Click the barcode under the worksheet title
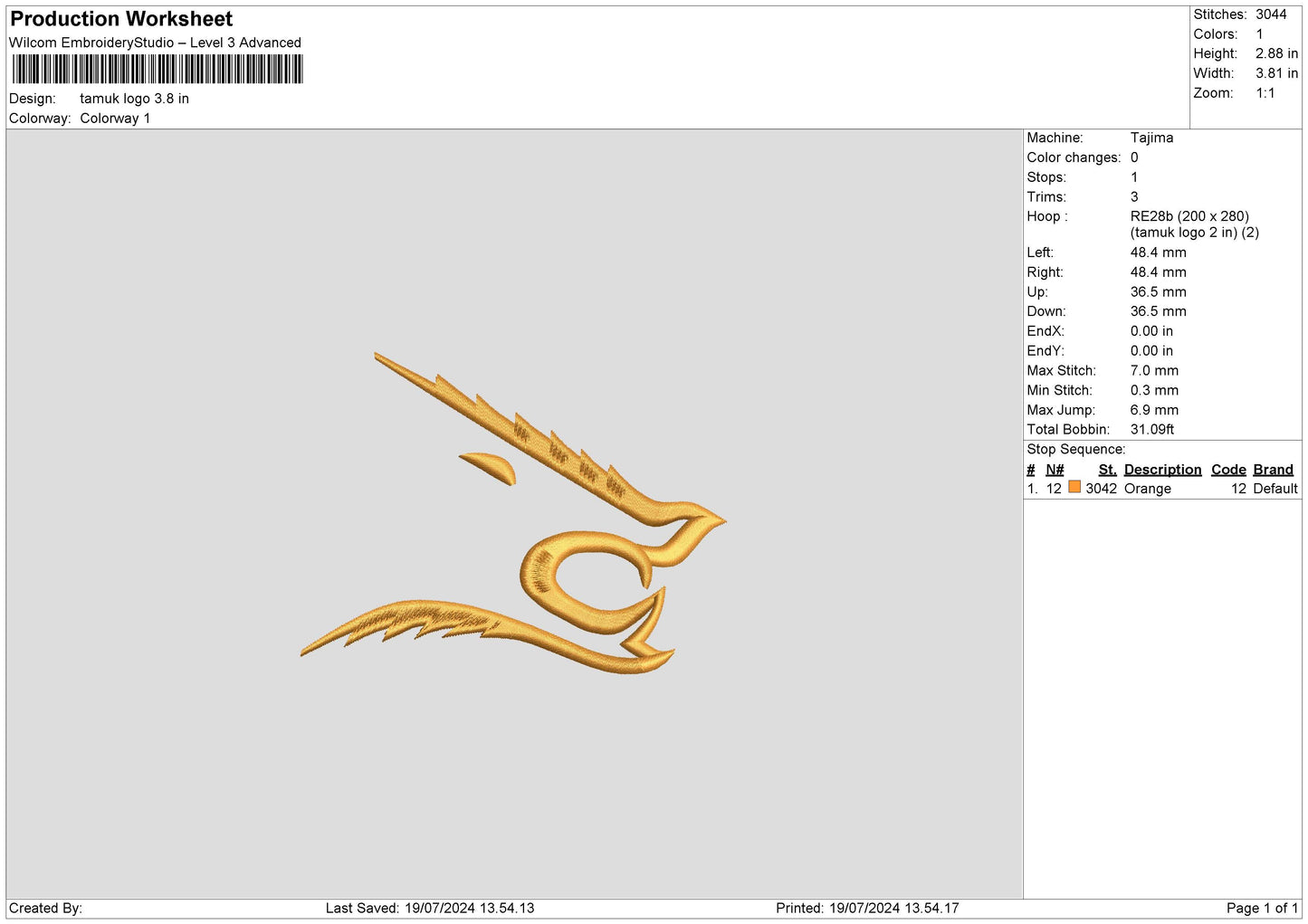 click(158, 70)
